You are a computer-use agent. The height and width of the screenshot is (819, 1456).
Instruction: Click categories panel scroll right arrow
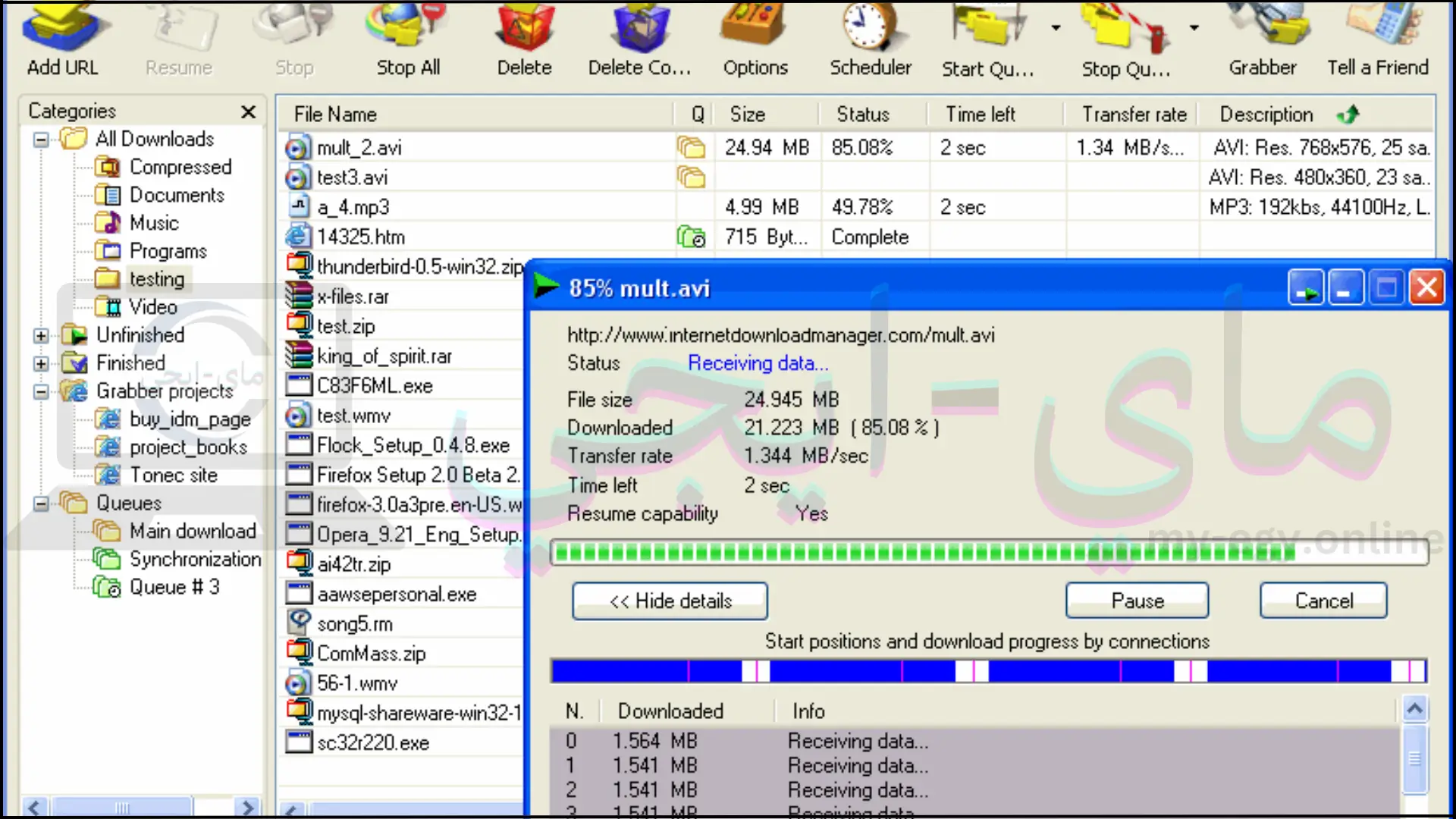246,807
